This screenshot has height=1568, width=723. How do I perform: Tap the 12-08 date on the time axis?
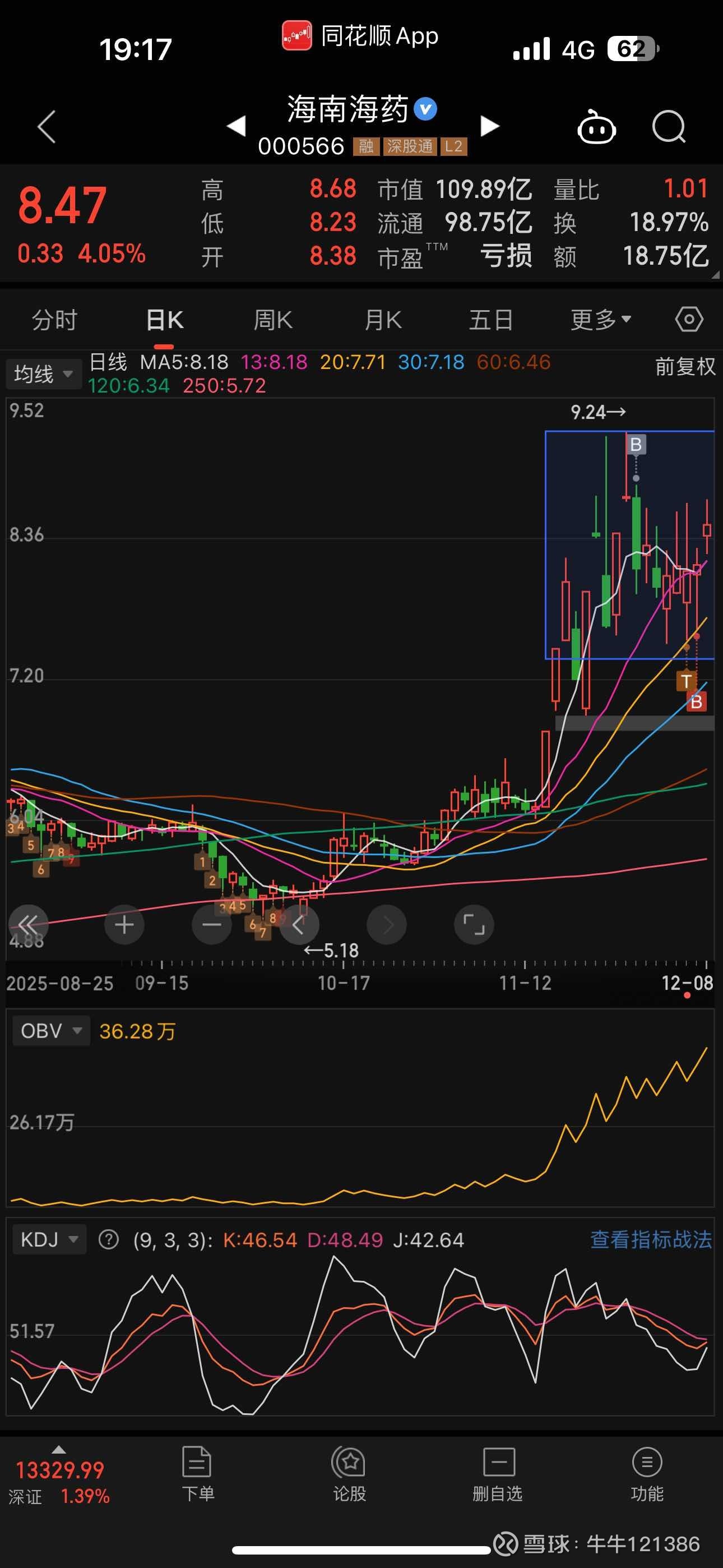click(687, 983)
